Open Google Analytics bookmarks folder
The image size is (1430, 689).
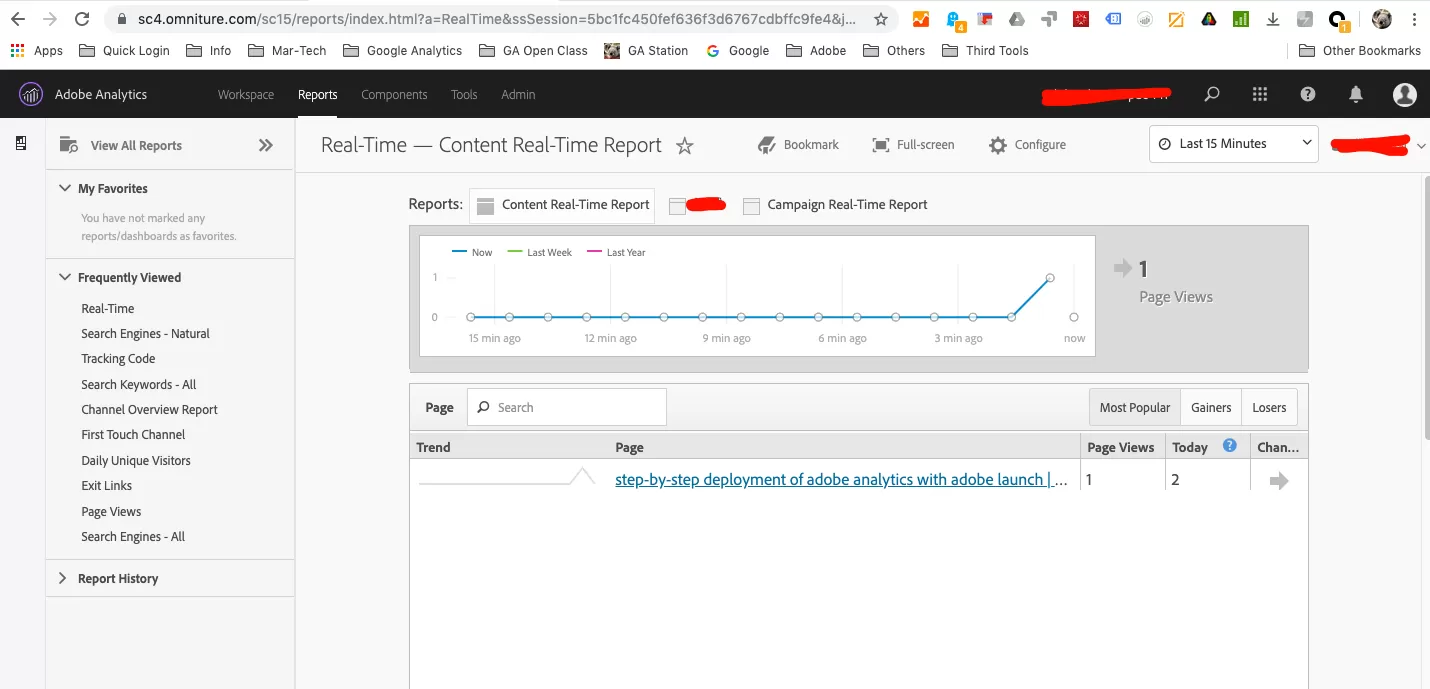(x=402, y=50)
